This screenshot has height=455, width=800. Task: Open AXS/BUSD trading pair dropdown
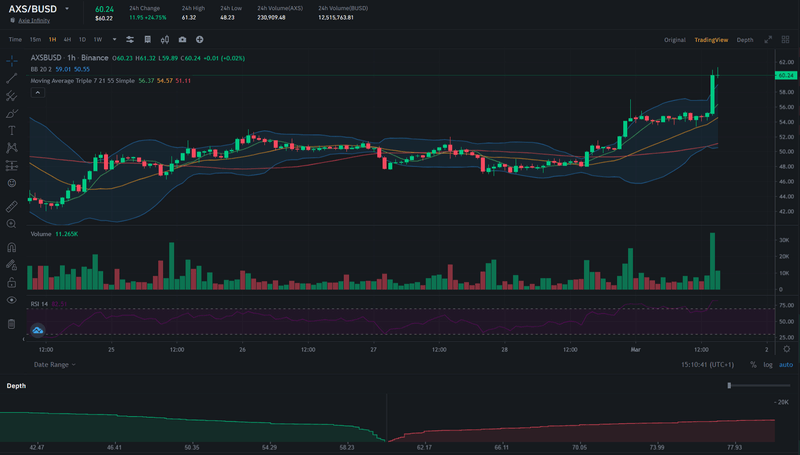tap(67, 9)
